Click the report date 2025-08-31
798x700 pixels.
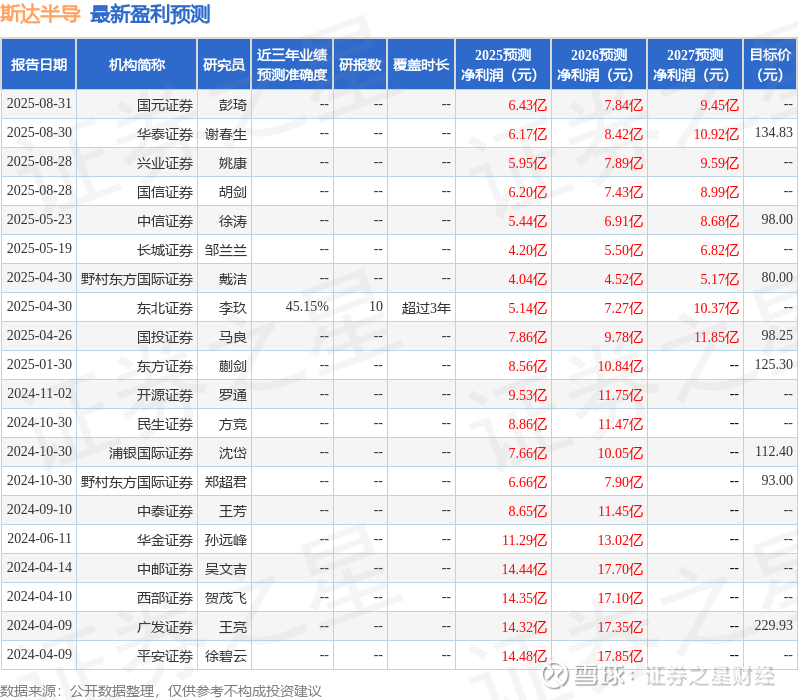click(x=39, y=103)
